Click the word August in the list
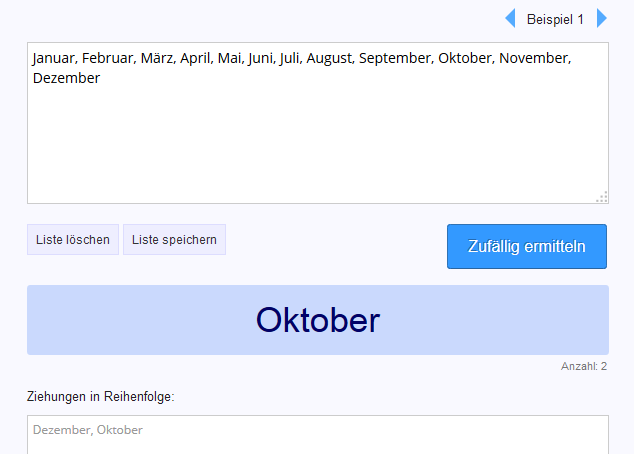This screenshot has width=634, height=454. click(x=329, y=59)
